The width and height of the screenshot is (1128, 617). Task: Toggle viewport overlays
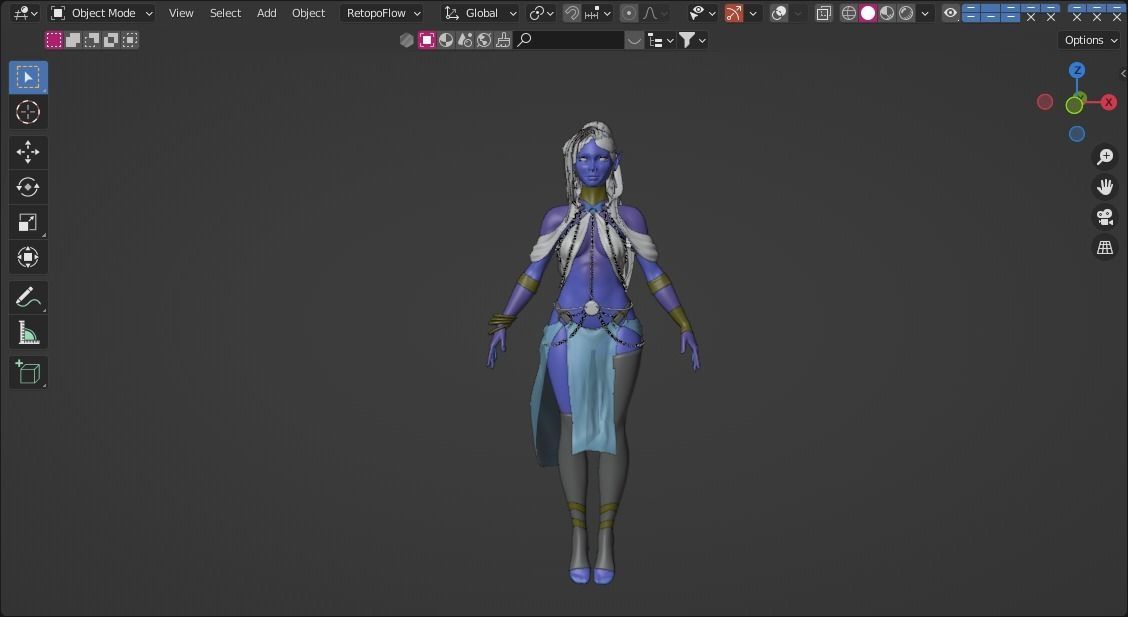[x=779, y=13]
